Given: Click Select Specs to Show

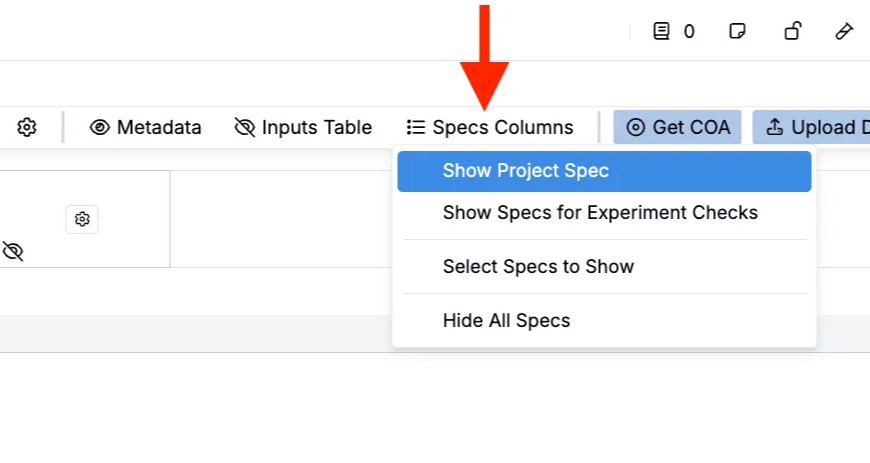Looking at the screenshot, I should (x=538, y=266).
